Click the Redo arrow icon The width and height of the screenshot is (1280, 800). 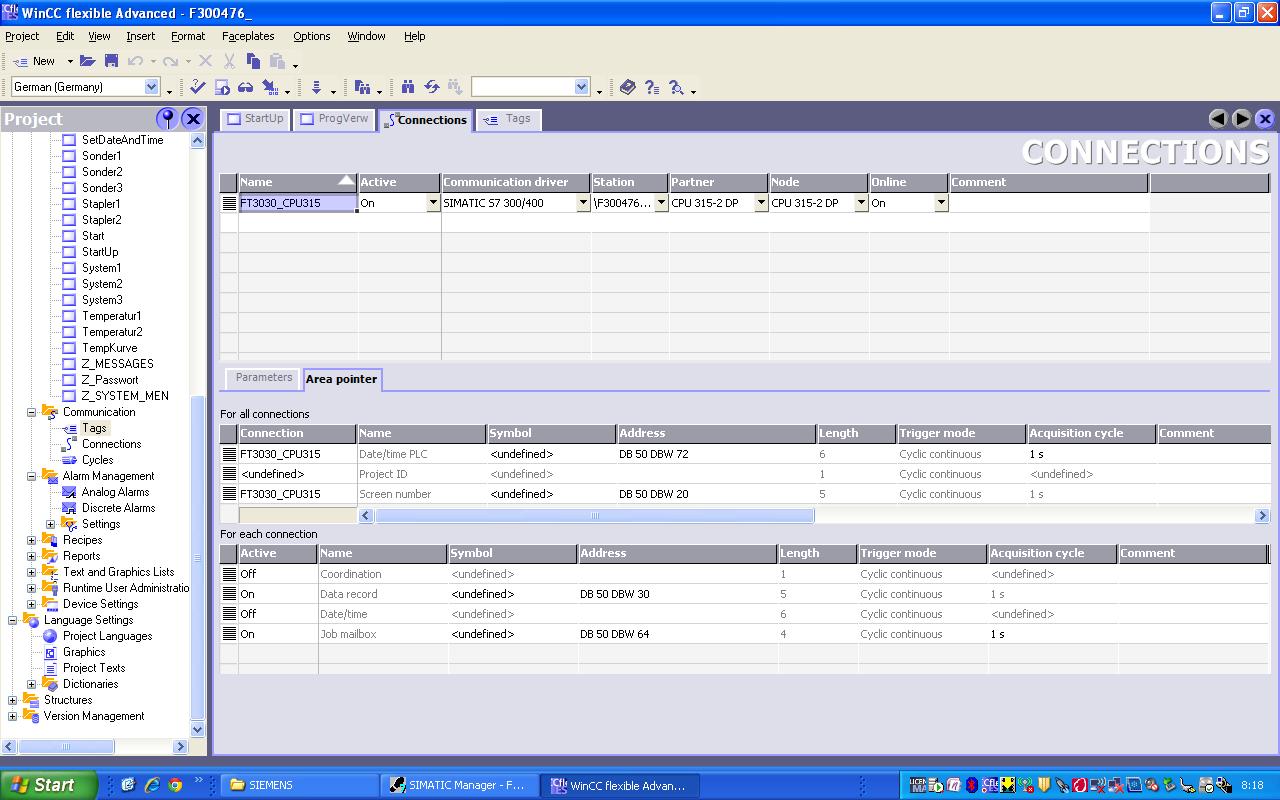[x=171, y=61]
